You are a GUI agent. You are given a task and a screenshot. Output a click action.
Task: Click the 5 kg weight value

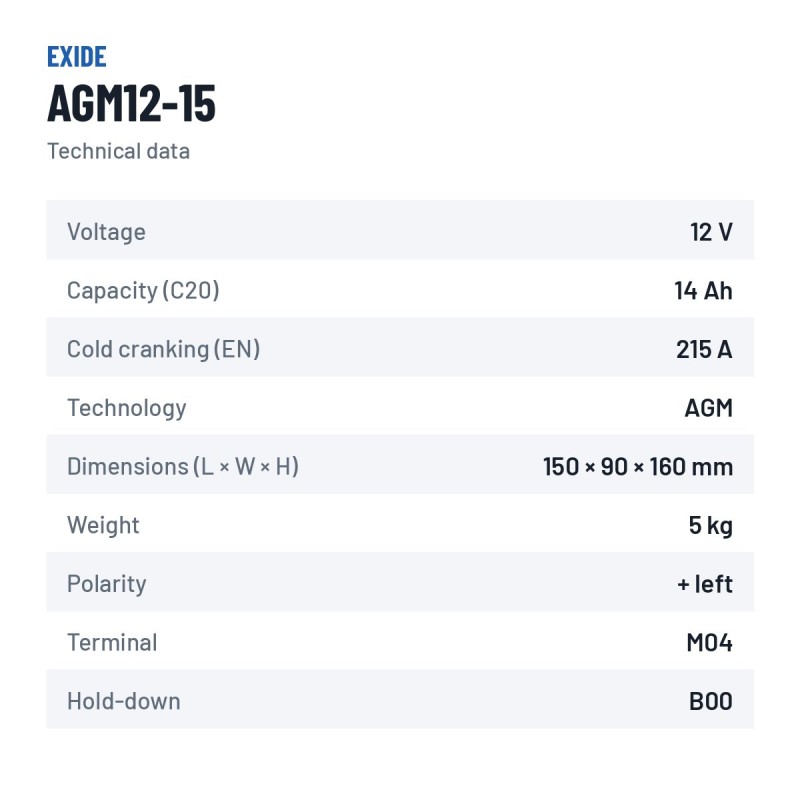tap(711, 526)
